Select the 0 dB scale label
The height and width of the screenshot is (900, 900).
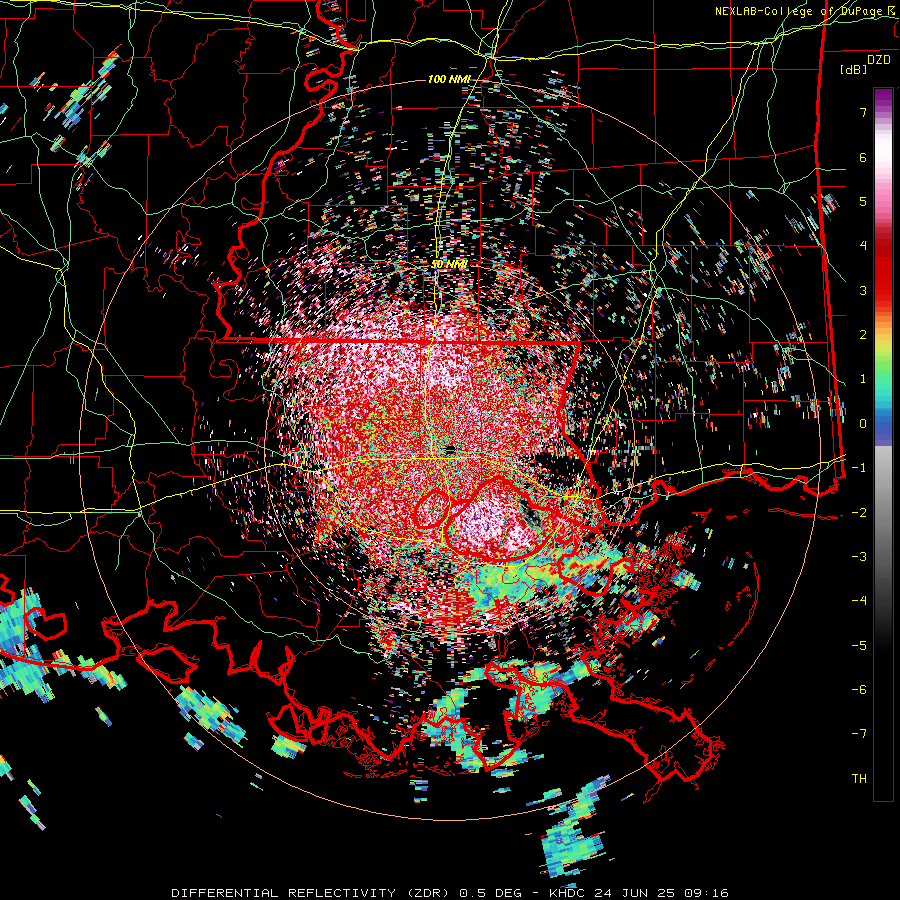click(863, 424)
